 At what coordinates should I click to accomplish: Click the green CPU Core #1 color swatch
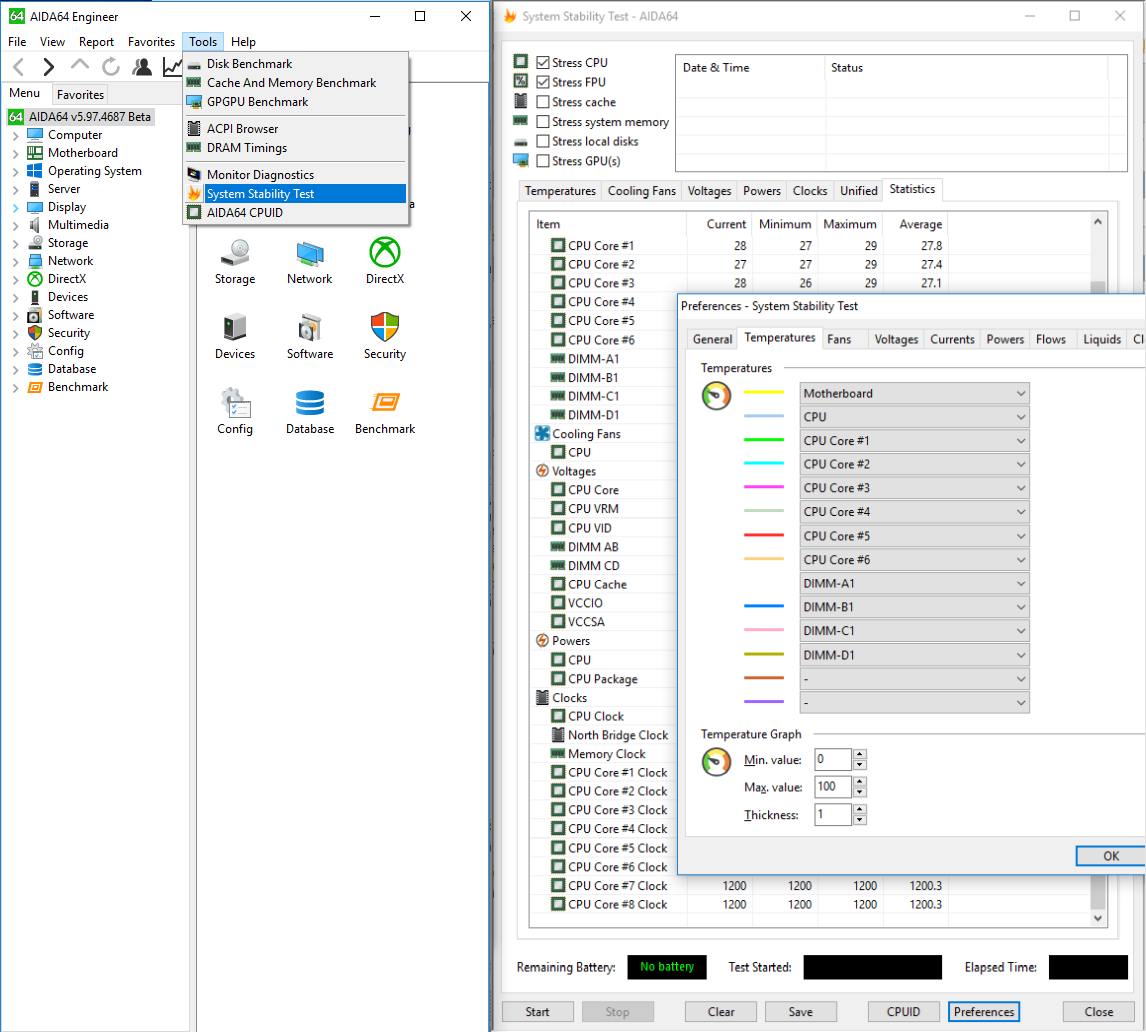[x=764, y=440]
